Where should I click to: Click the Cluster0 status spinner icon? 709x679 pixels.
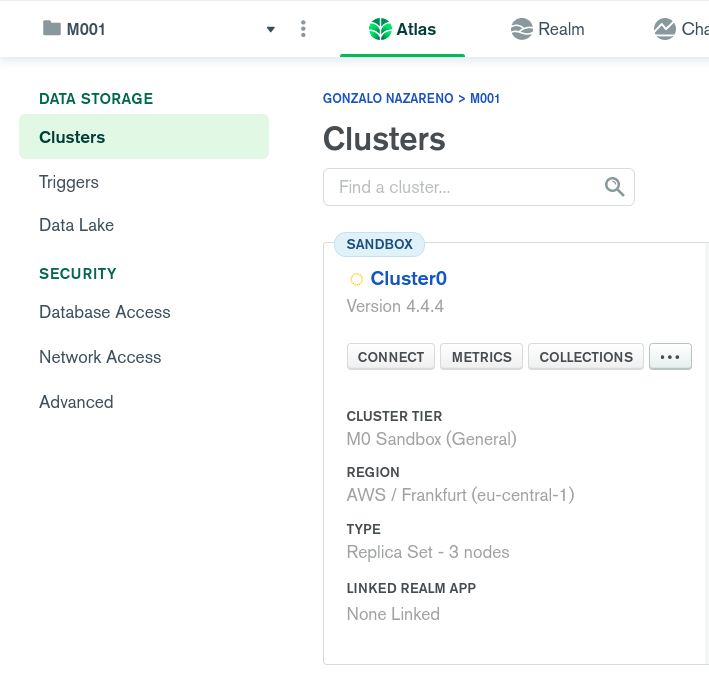(x=356, y=279)
